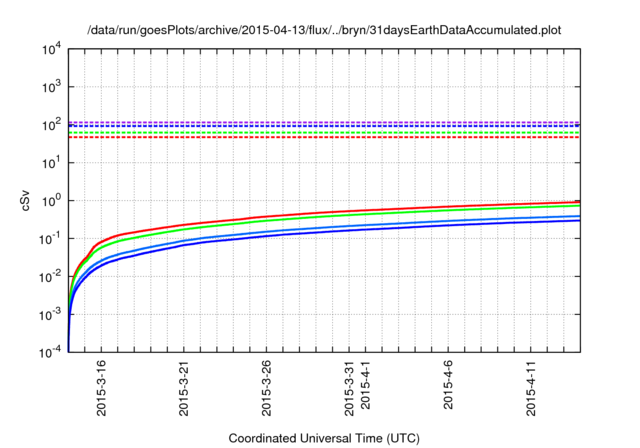
Task: Click the 10^-2 y-axis tick label
Action: tap(51, 277)
